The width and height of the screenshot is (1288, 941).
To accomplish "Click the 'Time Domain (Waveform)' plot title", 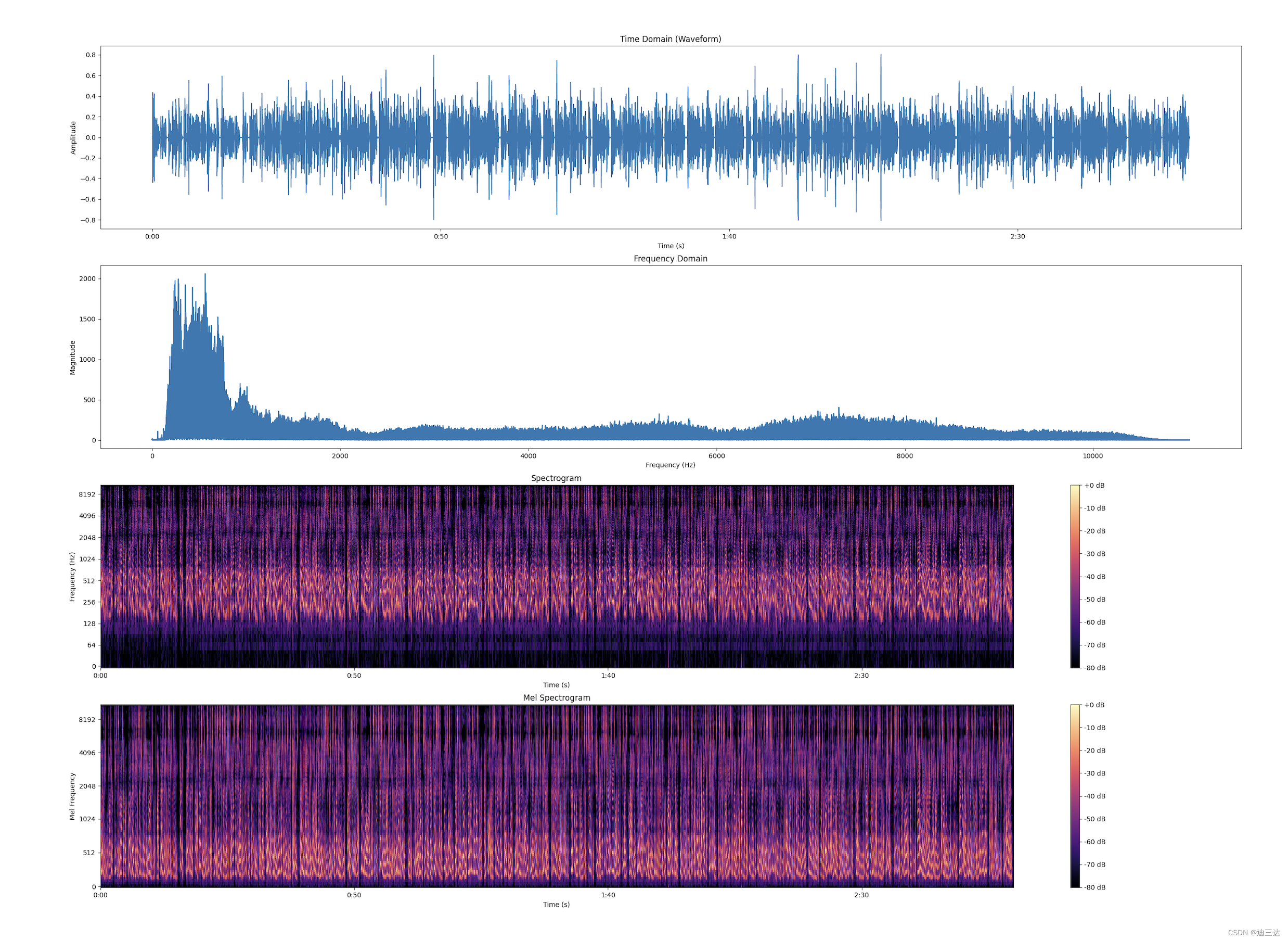I will pyautogui.click(x=670, y=39).
